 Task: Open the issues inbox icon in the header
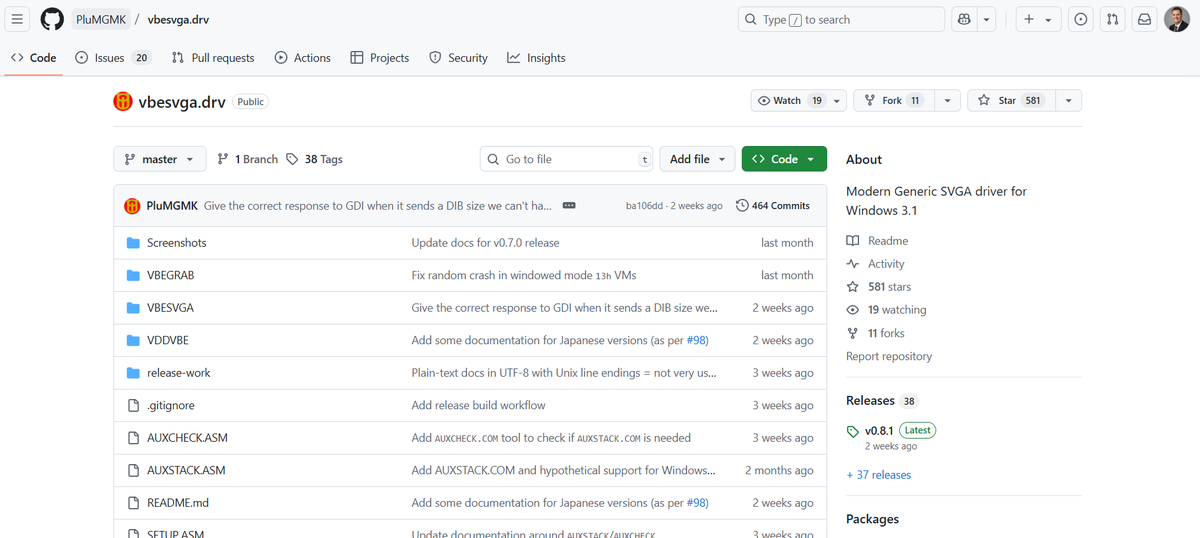coord(1081,19)
